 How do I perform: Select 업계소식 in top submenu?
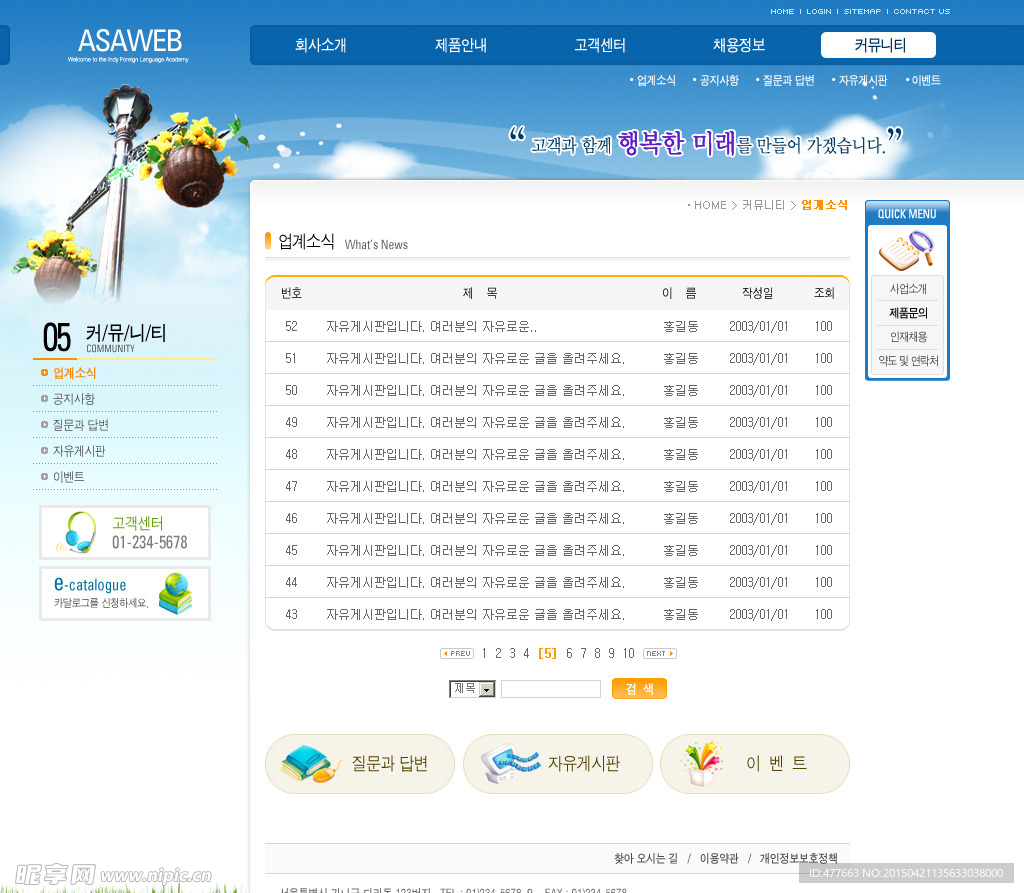(656, 80)
